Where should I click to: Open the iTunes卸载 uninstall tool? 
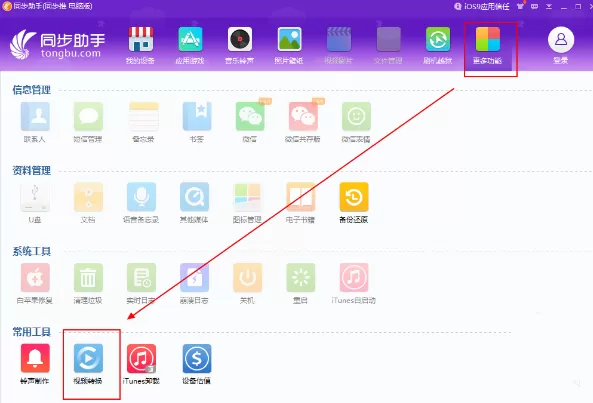141,364
